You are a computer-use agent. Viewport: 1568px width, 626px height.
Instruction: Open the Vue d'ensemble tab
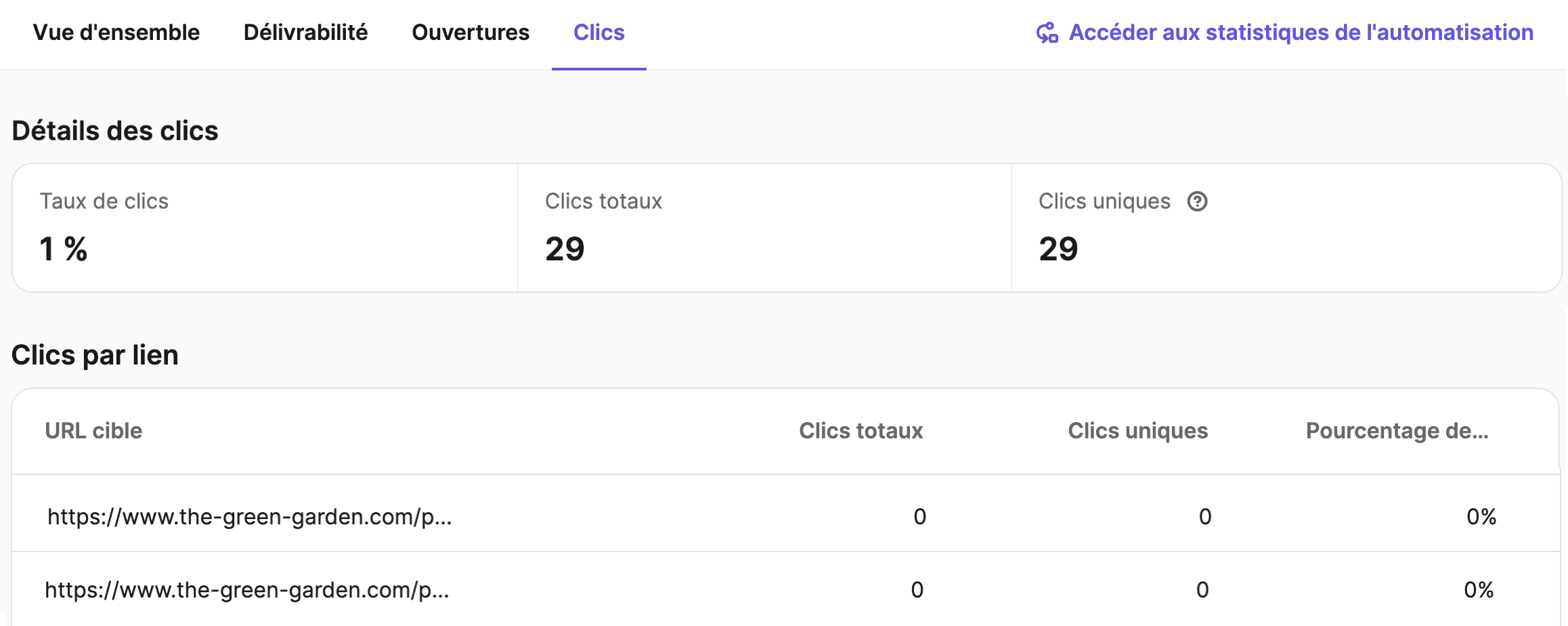point(116,33)
